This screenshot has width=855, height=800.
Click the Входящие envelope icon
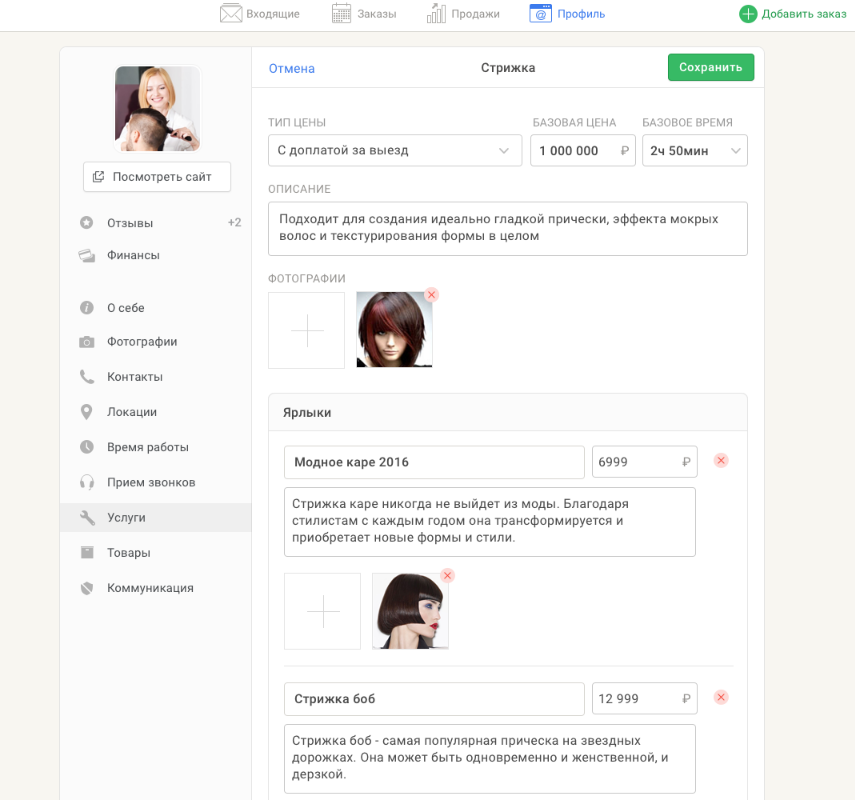point(231,13)
